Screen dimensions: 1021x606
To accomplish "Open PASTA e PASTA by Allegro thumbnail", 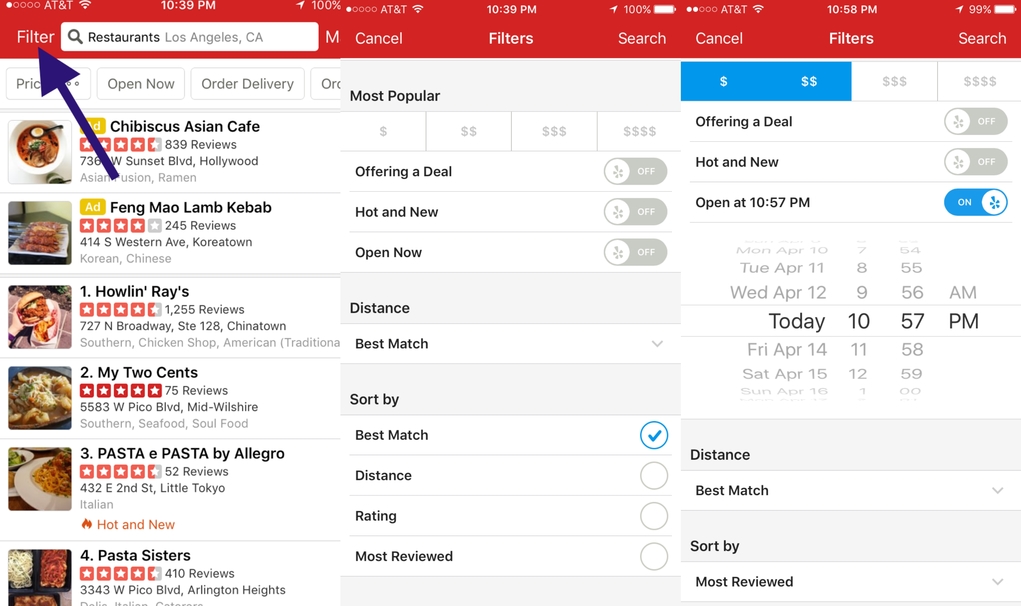I will coord(40,478).
